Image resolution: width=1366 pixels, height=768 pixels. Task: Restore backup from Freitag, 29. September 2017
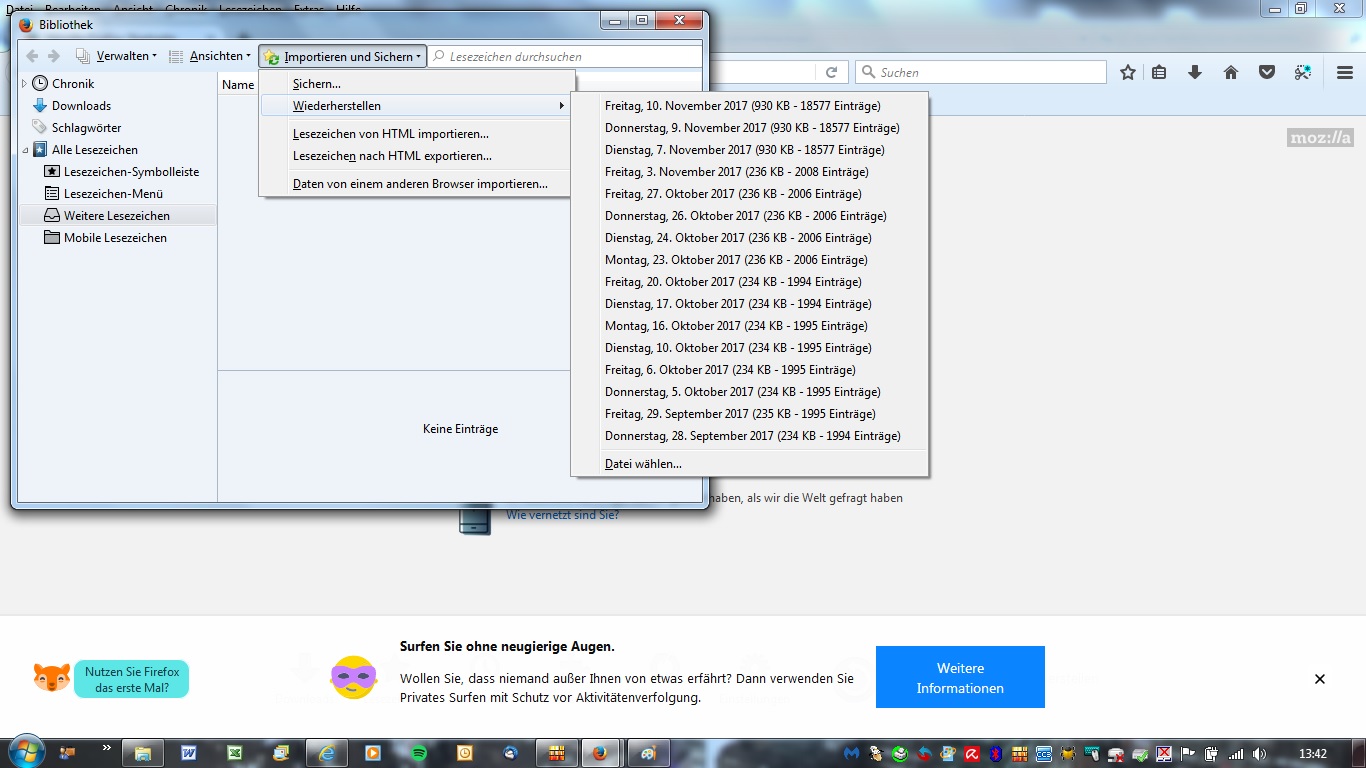coord(750,414)
